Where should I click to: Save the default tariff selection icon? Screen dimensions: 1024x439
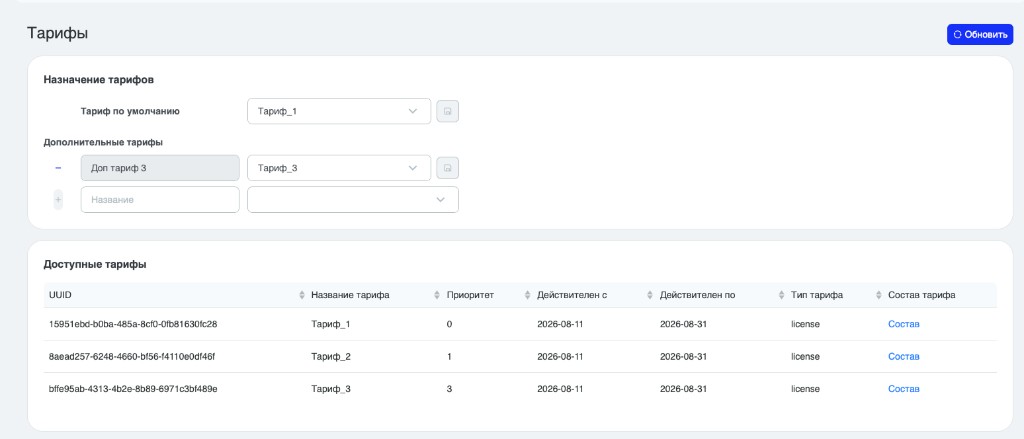[x=447, y=111]
